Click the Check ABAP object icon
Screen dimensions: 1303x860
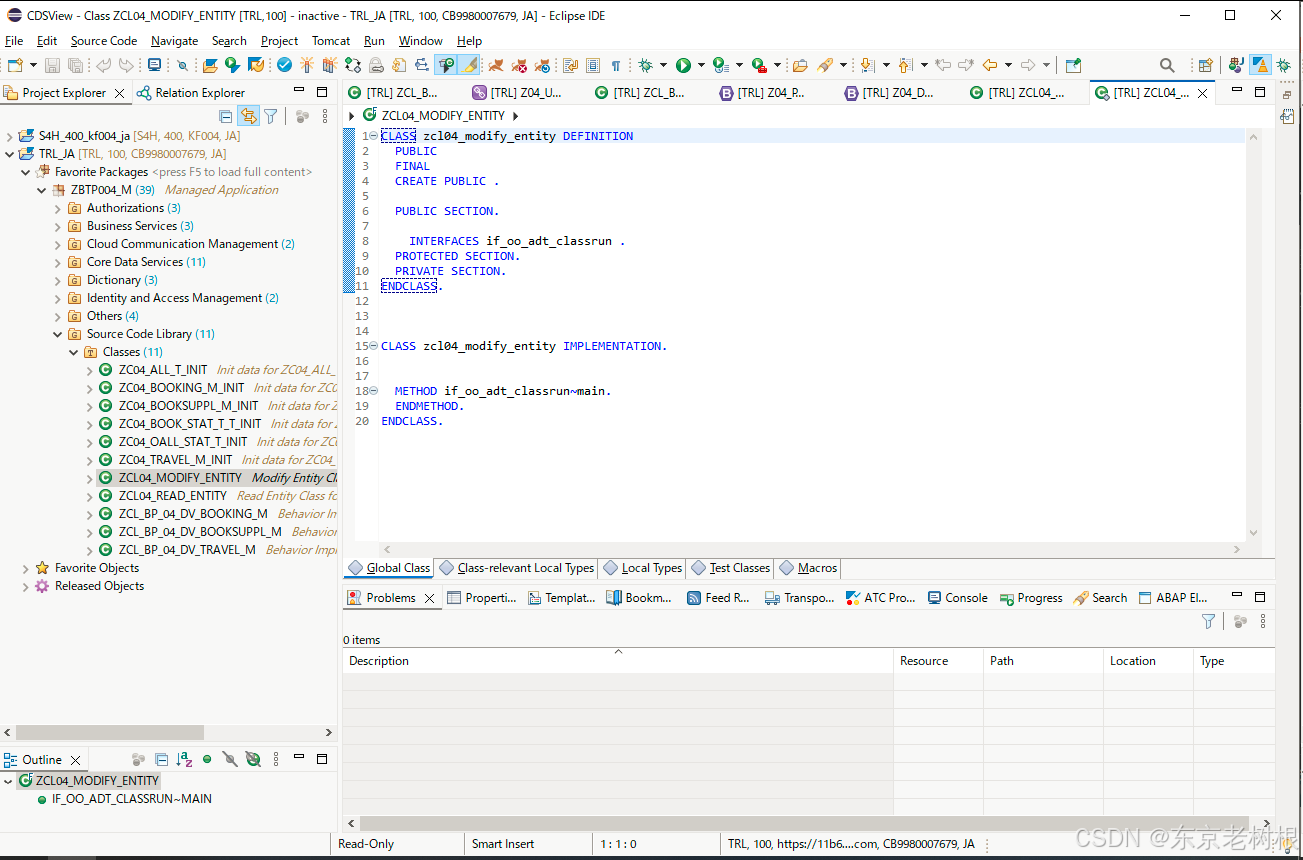tap(285, 65)
